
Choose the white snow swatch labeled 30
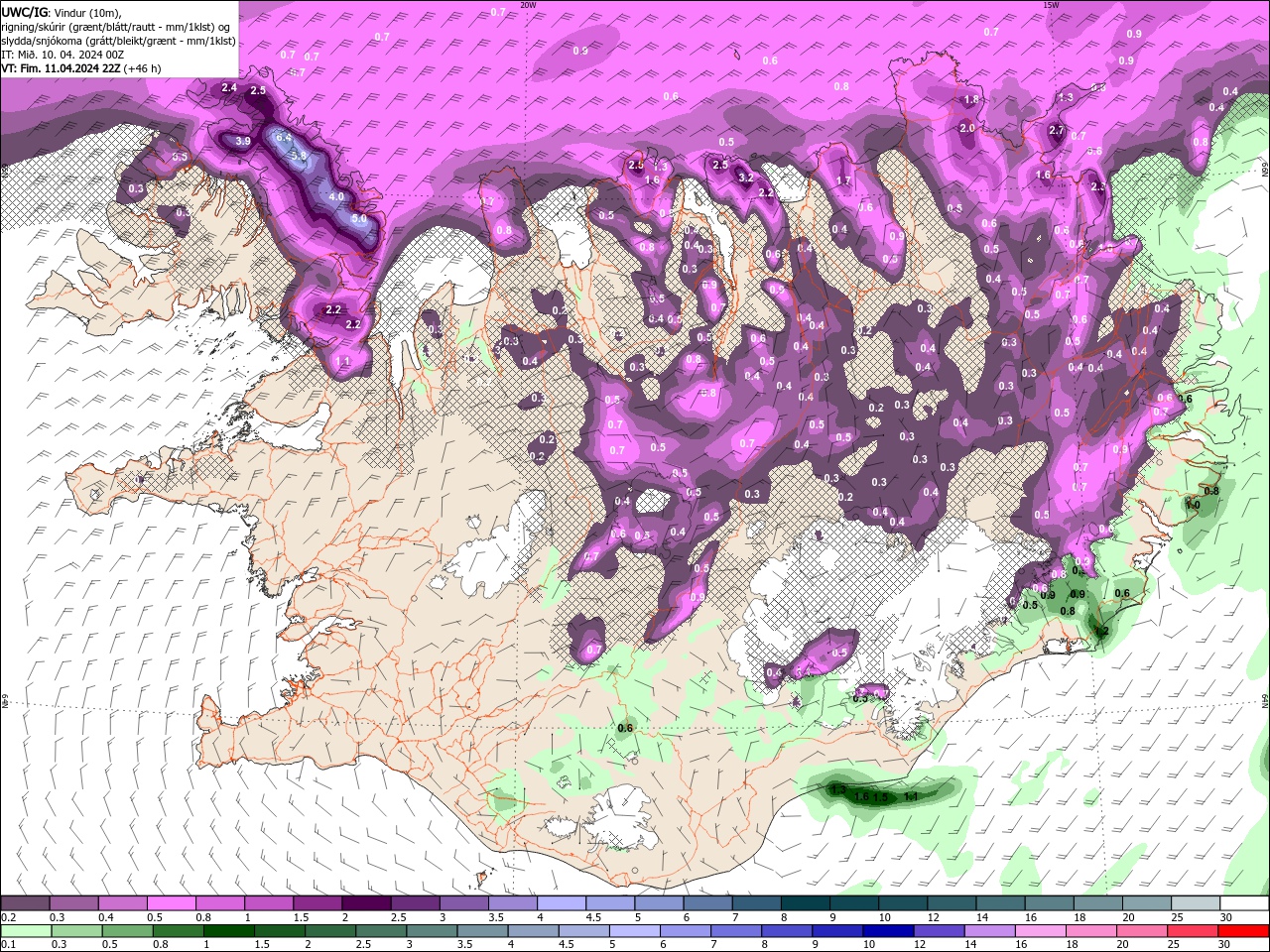tap(1244, 903)
